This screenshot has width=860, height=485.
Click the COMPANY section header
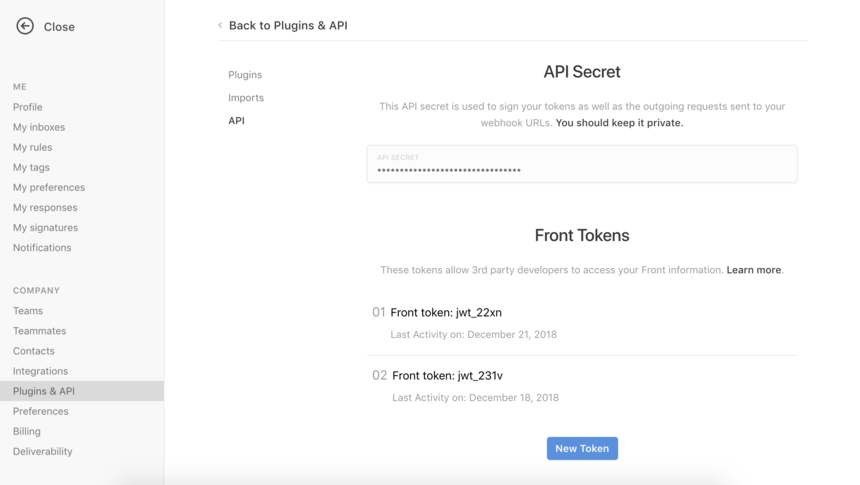point(36,290)
